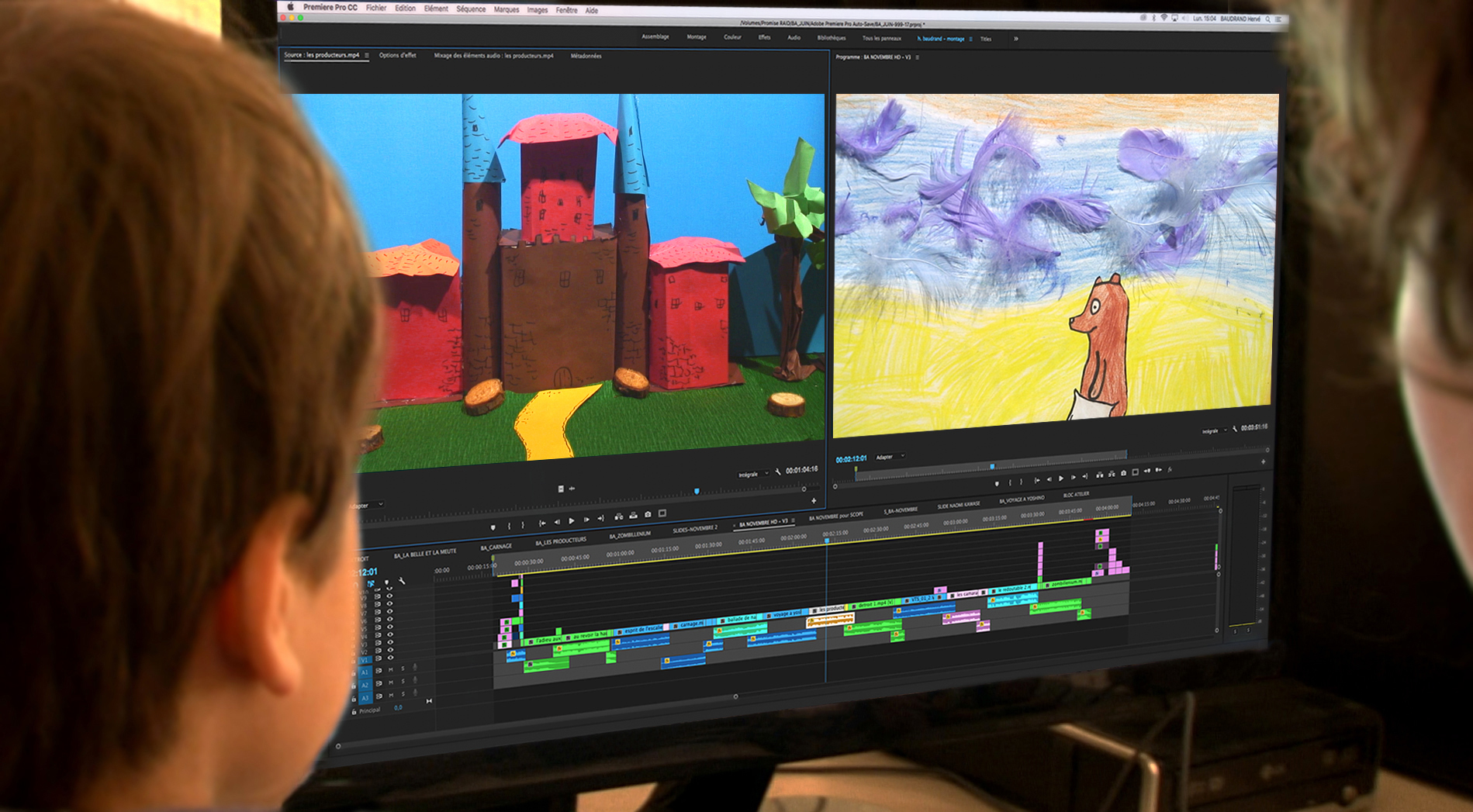
Task: Click the Lift icon in Program monitor
Action: pyautogui.click(x=1099, y=475)
